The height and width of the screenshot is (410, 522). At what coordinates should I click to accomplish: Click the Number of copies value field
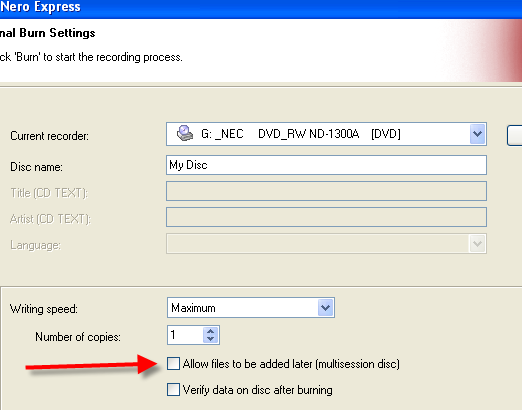point(185,335)
